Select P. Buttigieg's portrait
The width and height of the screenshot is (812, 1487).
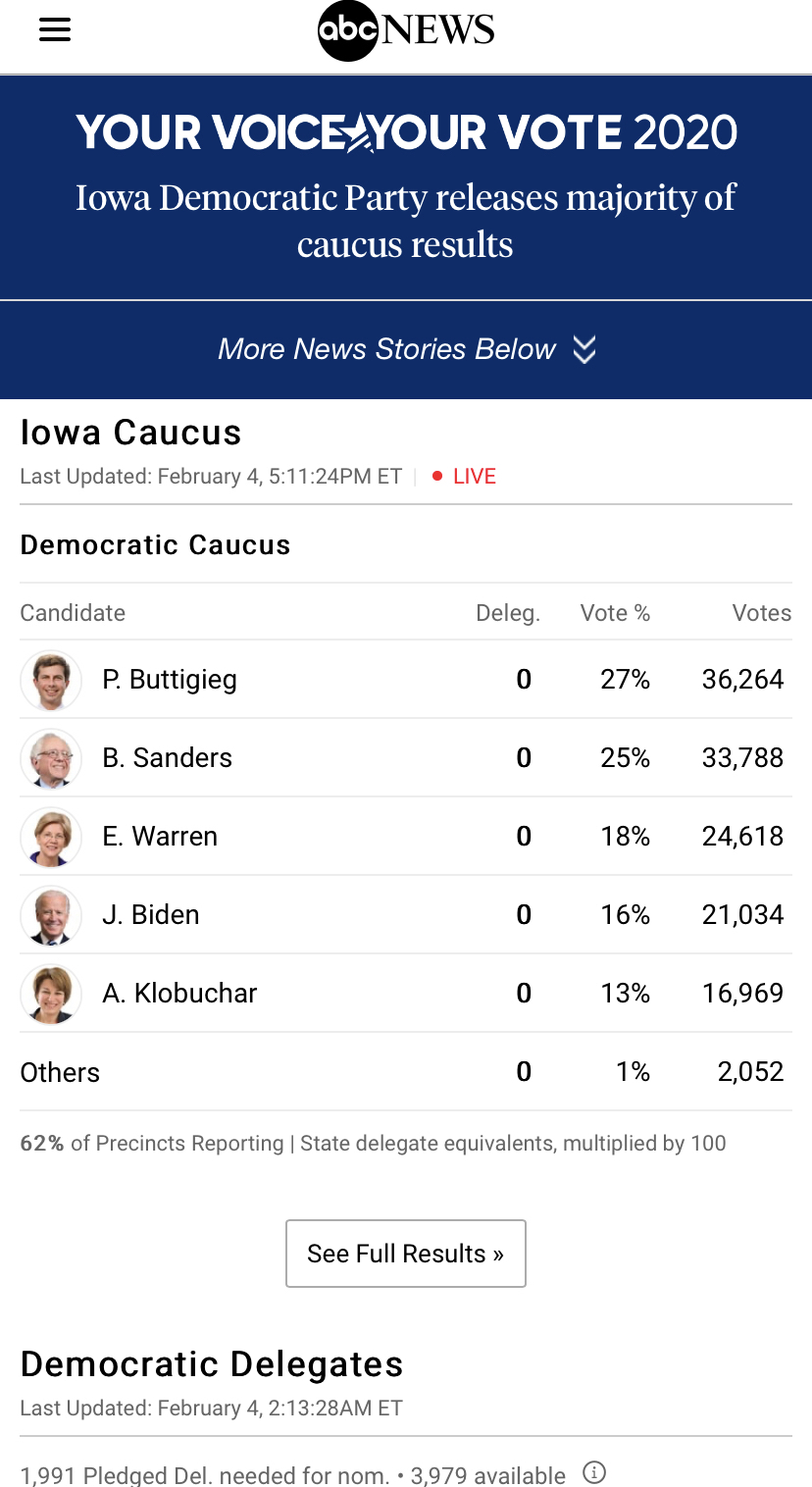[x=51, y=680]
